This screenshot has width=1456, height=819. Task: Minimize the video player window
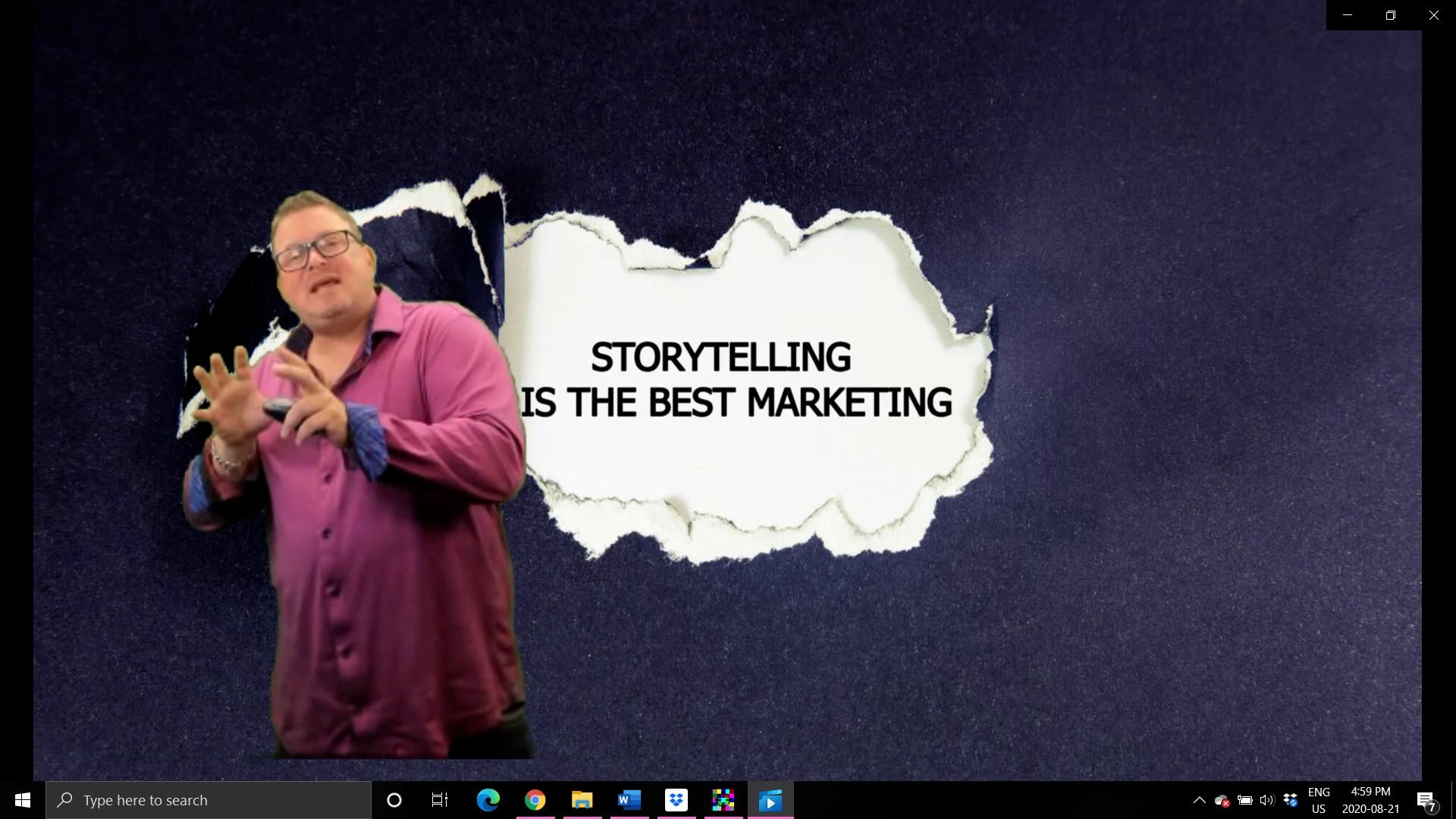tap(1348, 15)
